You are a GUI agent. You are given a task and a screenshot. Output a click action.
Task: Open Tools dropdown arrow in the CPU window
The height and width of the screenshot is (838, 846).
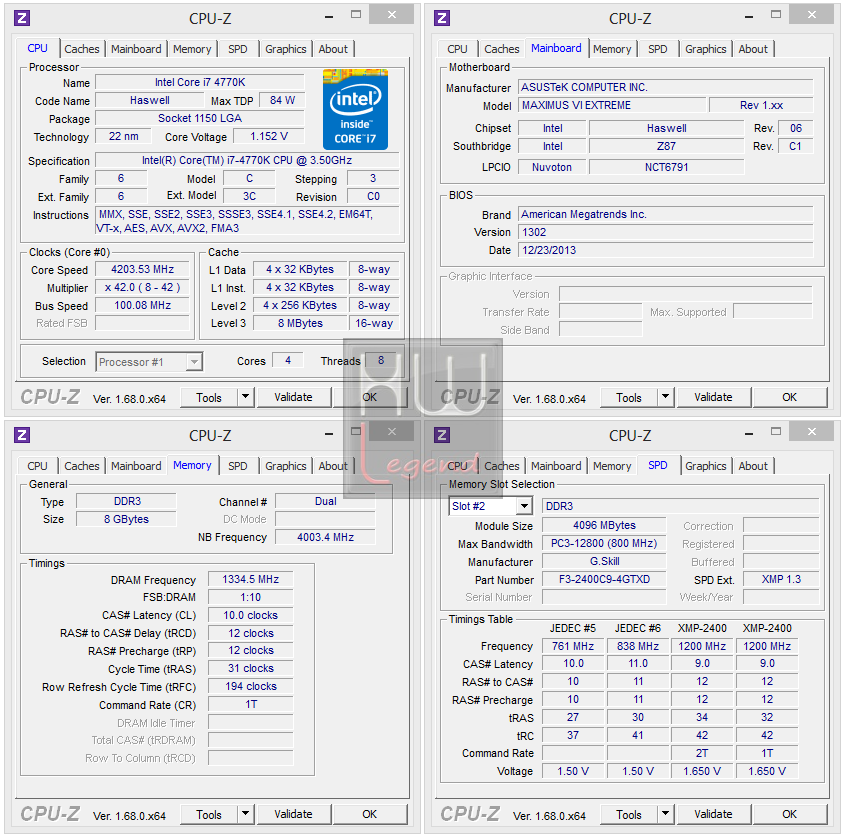245,398
